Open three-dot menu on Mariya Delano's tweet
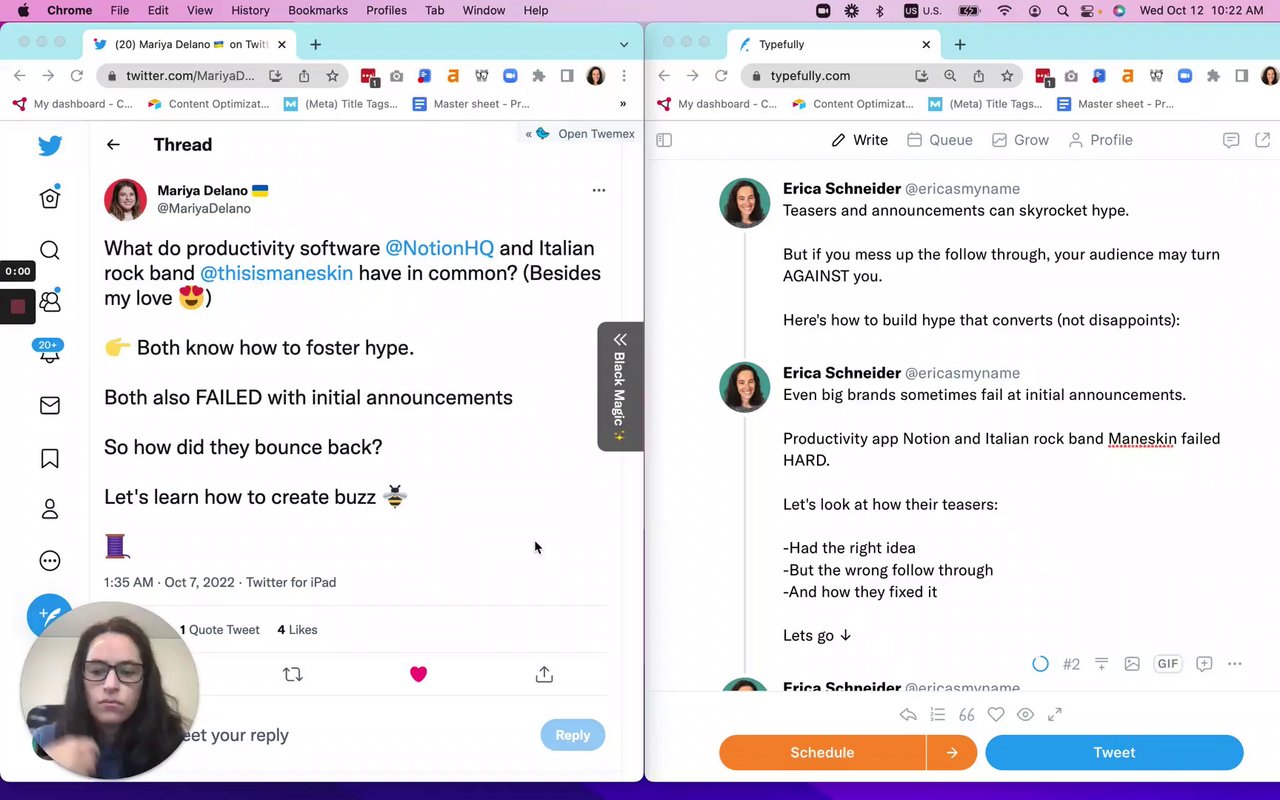Viewport: 1280px width, 800px height. click(x=599, y=190)
